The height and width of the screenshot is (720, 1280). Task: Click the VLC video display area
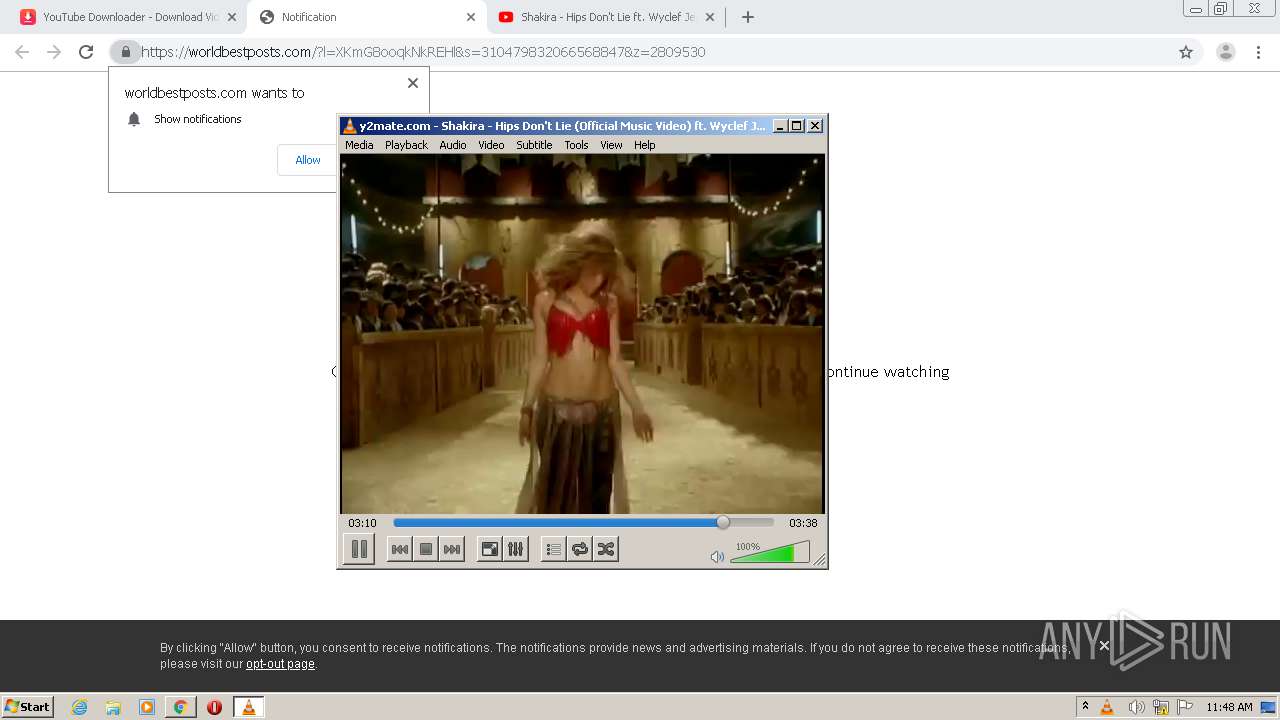[582, 333]
